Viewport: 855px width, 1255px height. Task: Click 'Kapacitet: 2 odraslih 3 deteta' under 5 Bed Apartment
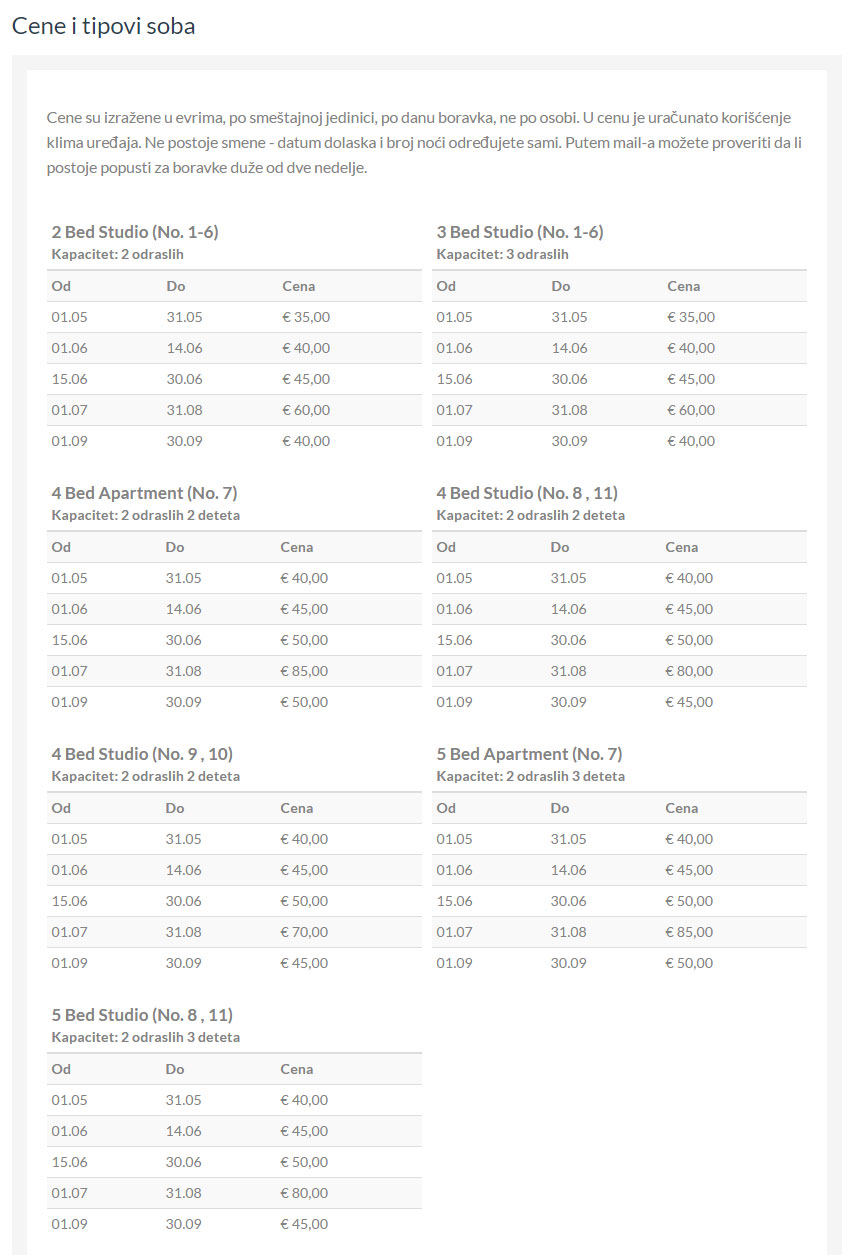(x=530, y=777)
